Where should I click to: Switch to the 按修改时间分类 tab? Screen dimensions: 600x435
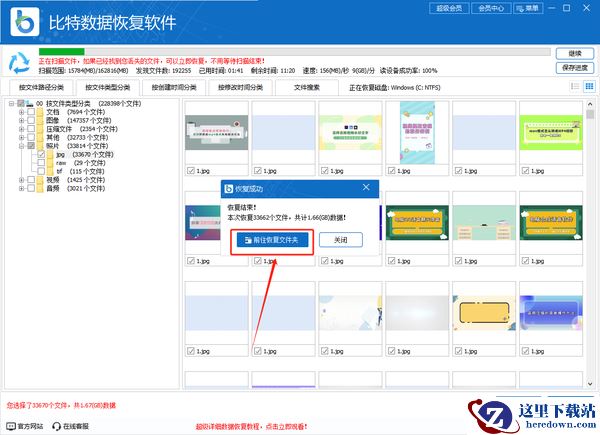point(240,88)
